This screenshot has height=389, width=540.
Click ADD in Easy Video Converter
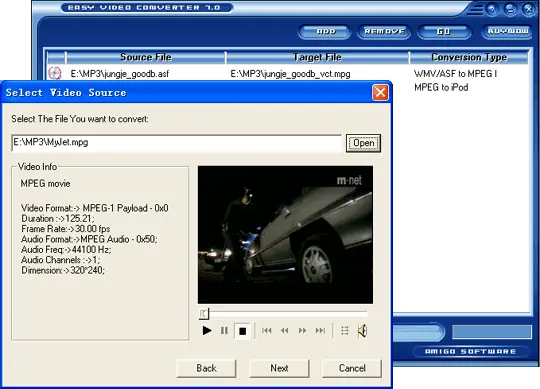[x=325, y=32]
